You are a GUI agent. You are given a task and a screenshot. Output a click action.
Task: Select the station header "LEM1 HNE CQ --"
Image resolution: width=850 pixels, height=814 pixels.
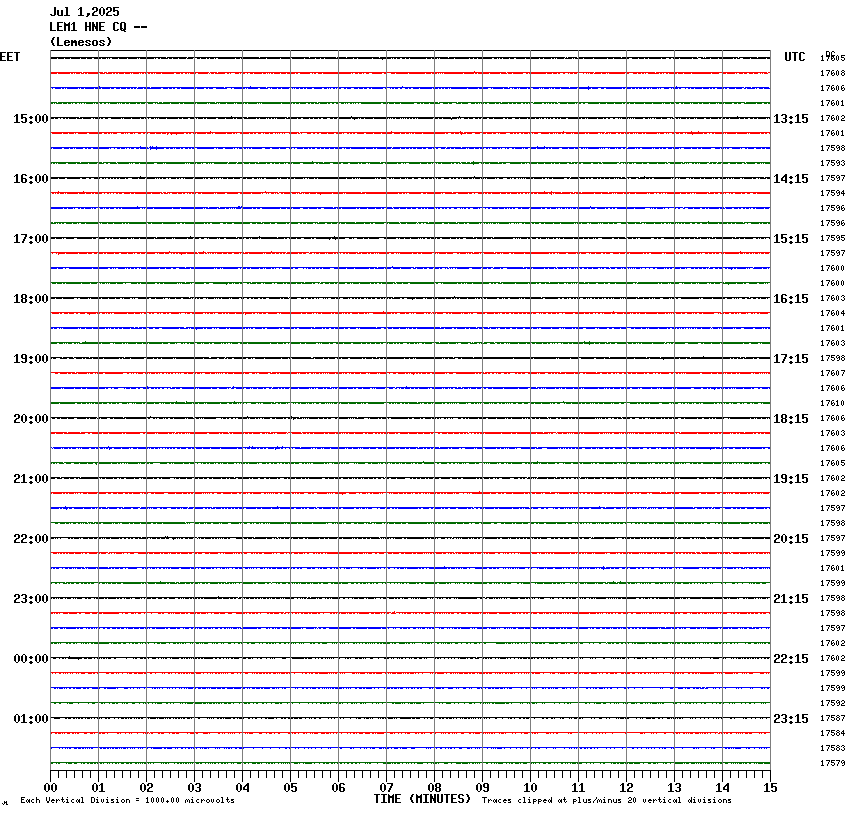point(98,27)
